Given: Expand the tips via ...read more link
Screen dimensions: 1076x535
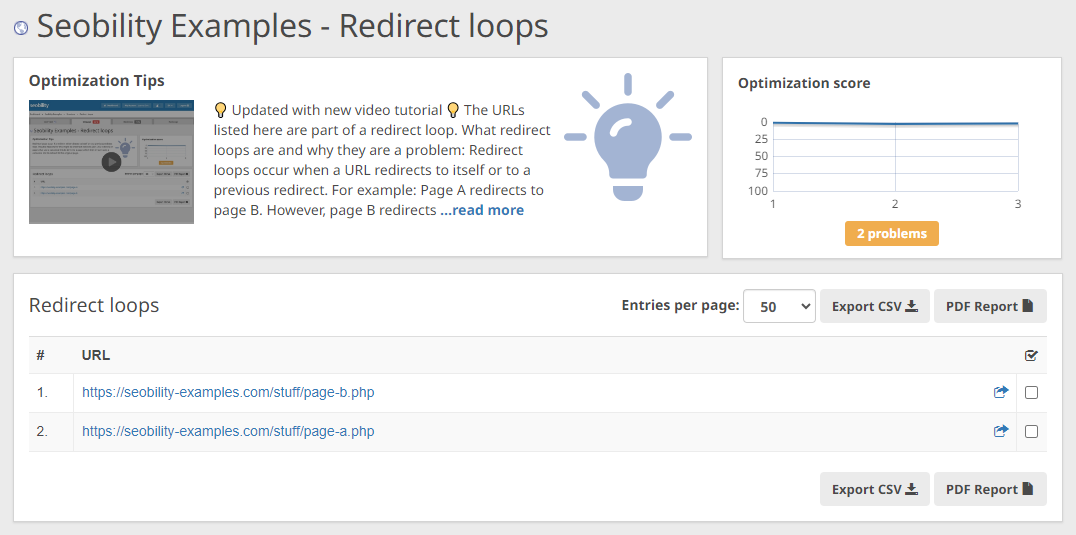Looking at the screenshot, I should pos(482,210).
